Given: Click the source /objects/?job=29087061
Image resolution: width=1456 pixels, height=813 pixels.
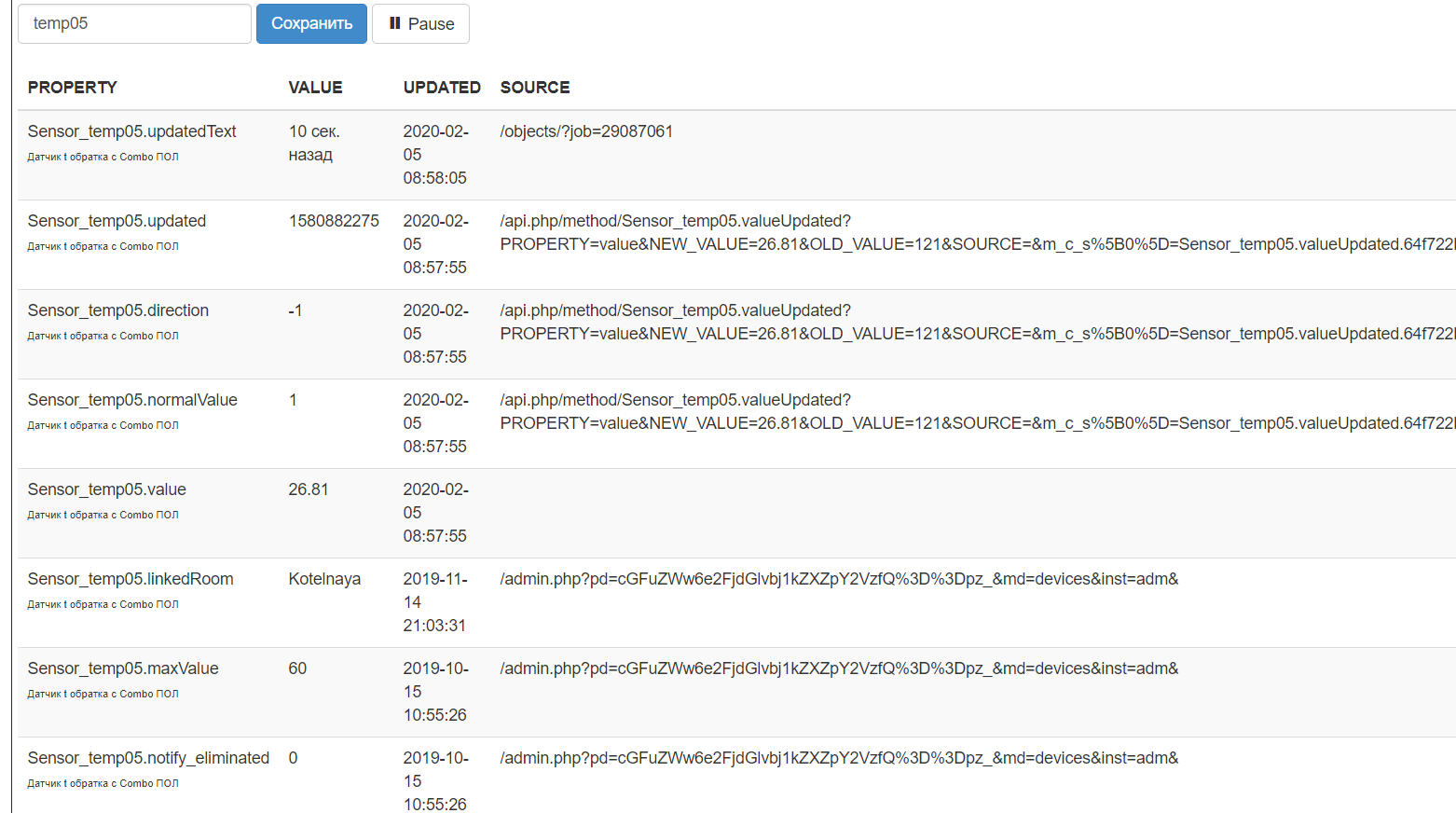Looking at the screenshot, I should coord(586,131).
